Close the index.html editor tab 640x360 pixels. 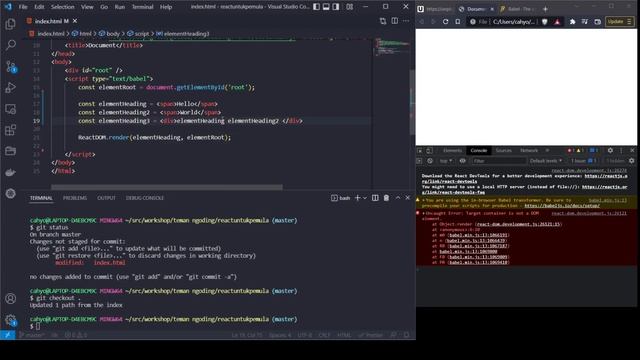[x=75, y=21]
